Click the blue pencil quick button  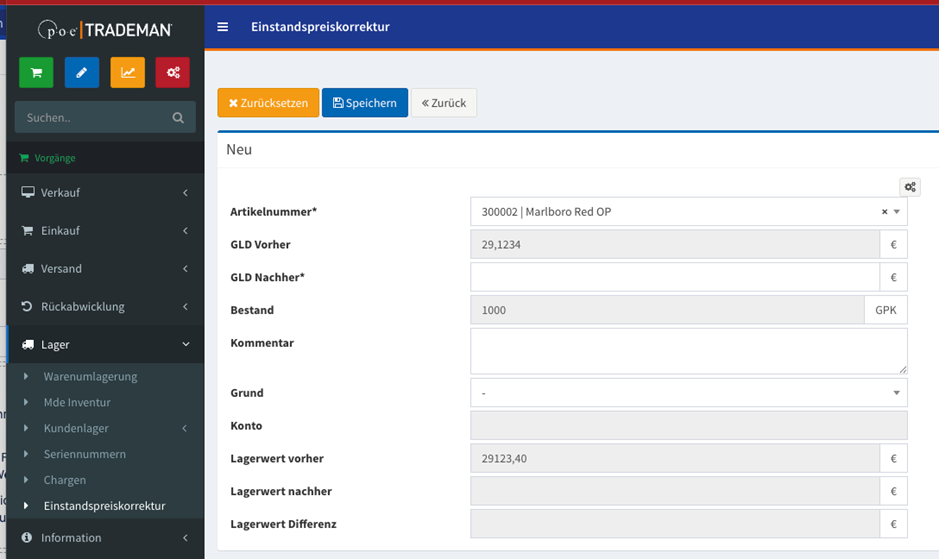[x=81, y=72]
